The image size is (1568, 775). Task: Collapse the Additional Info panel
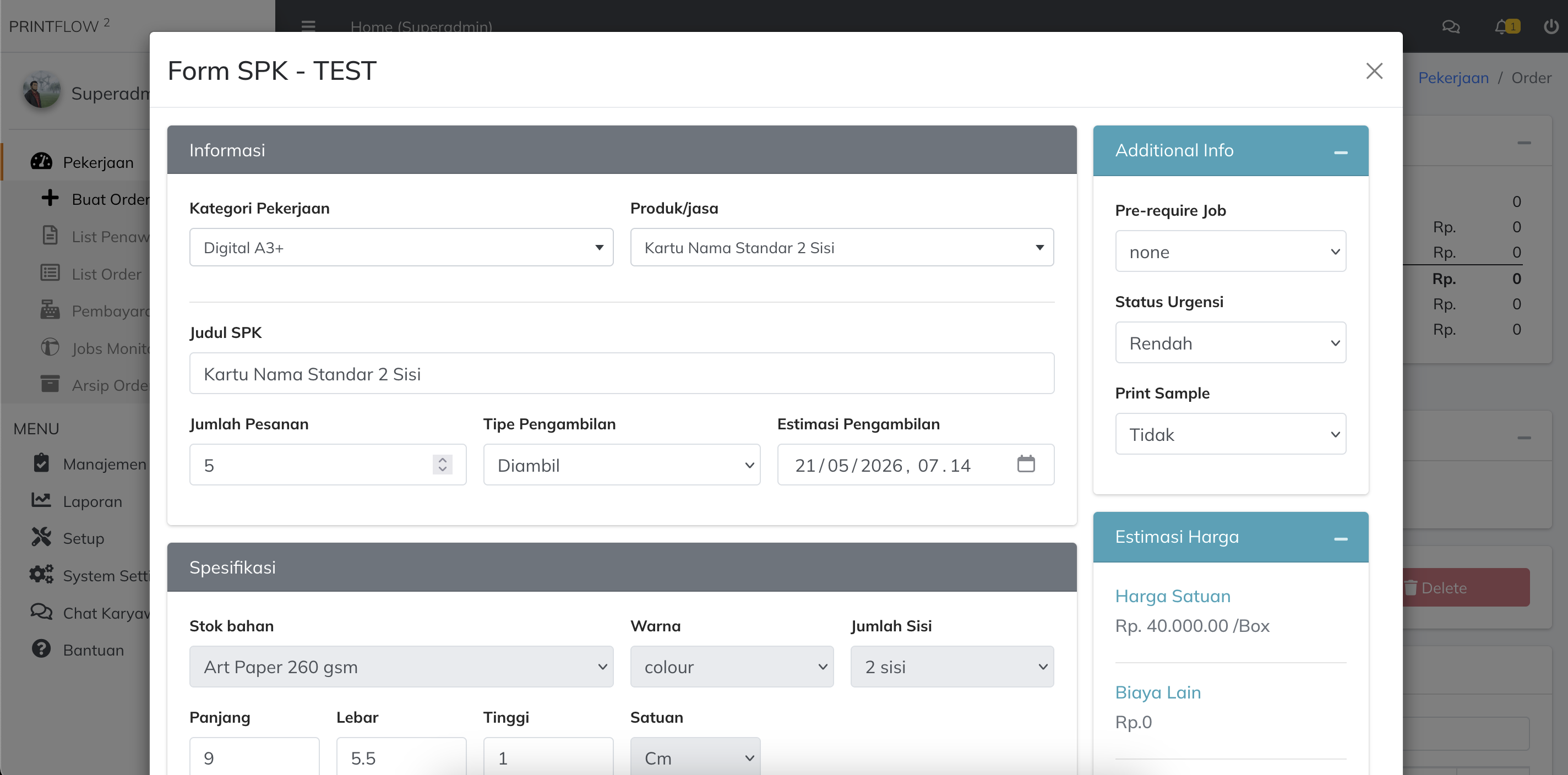[1341, 152]
